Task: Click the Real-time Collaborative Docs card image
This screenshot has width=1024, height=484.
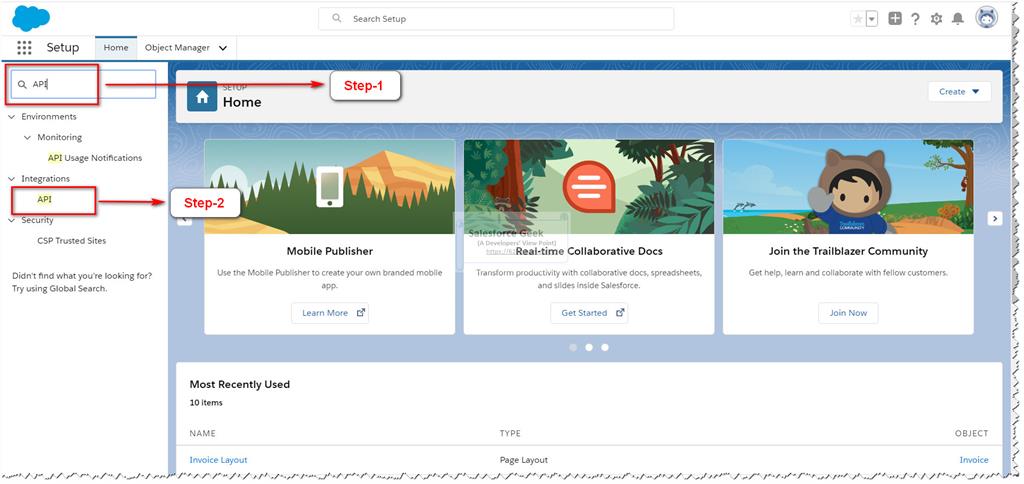Action: tap(589, 187)
